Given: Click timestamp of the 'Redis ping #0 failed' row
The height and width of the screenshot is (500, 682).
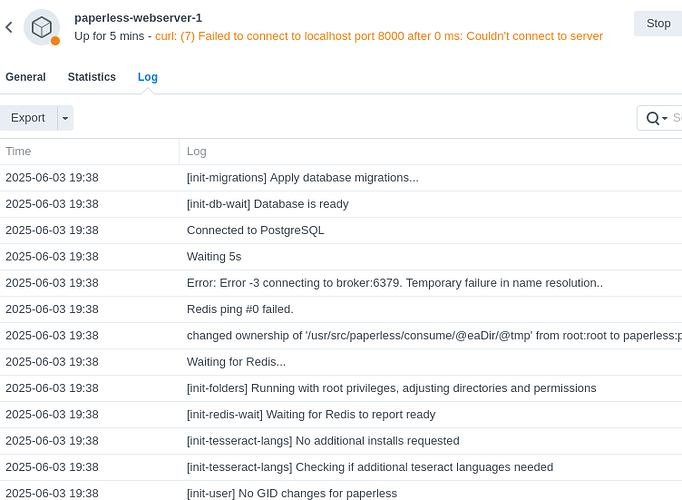Looking at the screenshot, I should click(52, 309).
